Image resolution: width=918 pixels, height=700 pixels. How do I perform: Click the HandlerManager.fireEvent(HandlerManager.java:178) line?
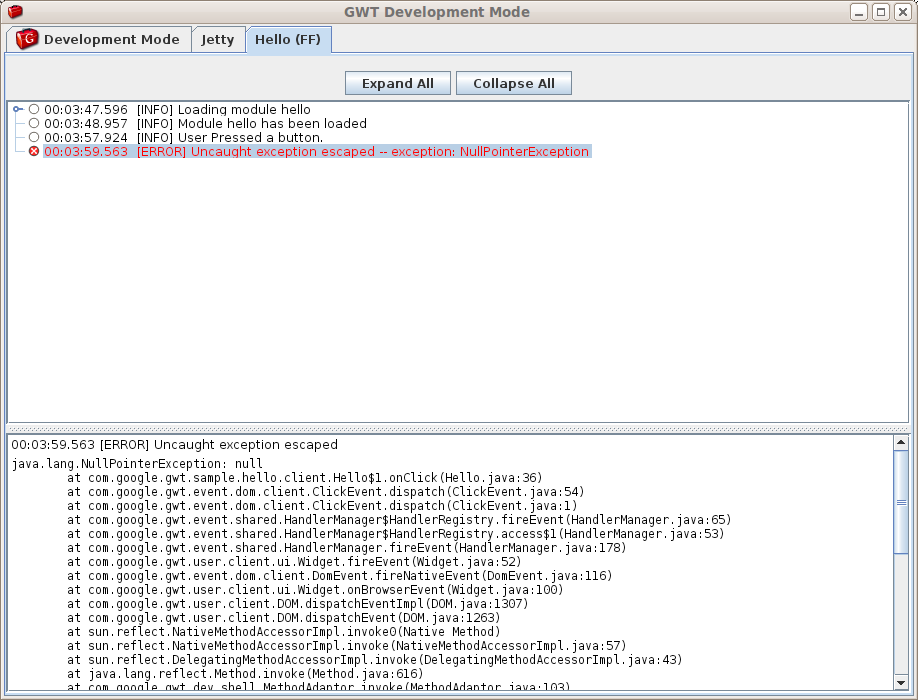coord(347,548)
